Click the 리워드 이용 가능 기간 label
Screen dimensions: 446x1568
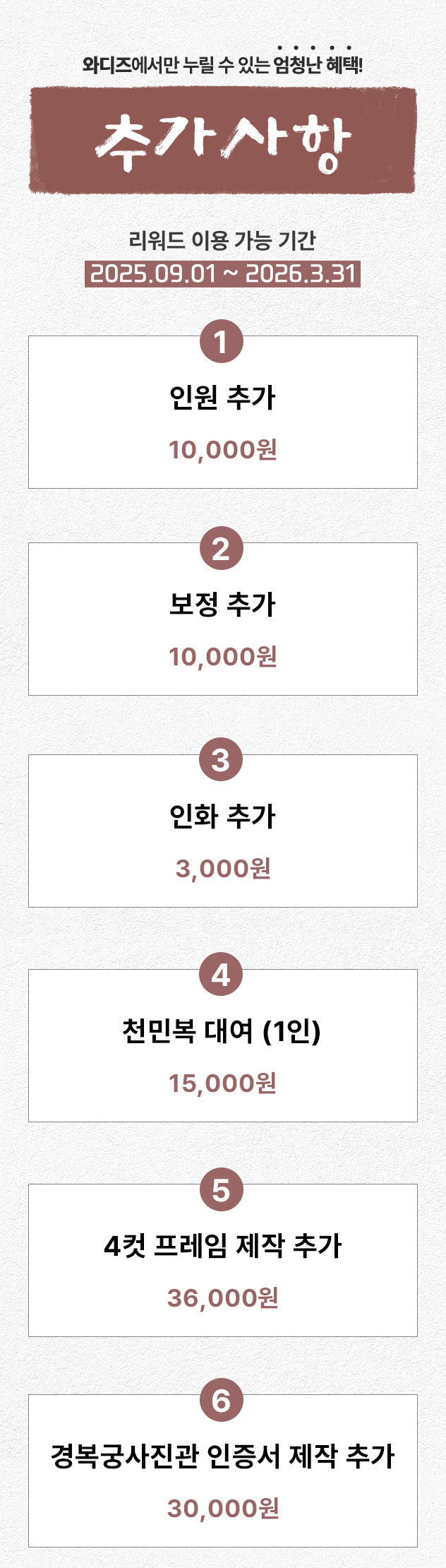tap(223, 241)
